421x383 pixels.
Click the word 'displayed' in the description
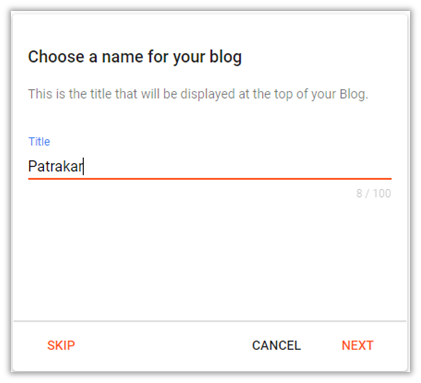point(208,94)
